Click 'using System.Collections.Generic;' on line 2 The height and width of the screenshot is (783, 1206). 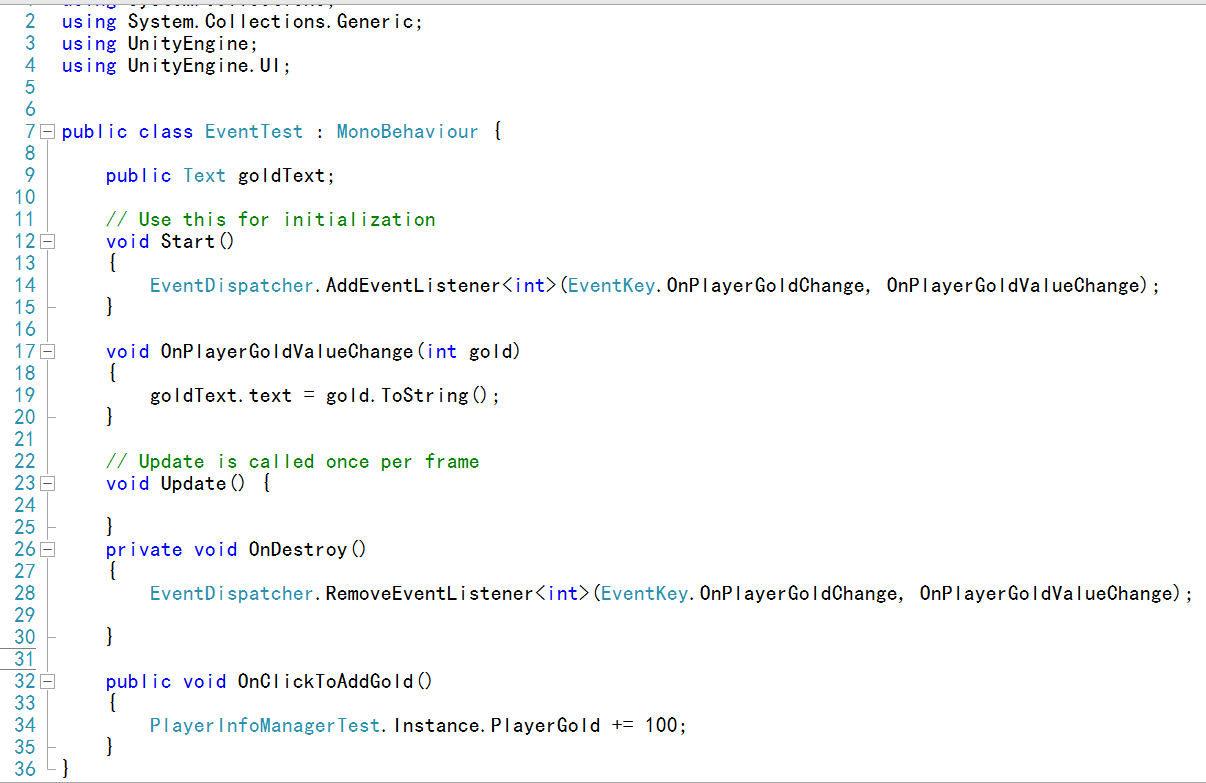(242, 22)
